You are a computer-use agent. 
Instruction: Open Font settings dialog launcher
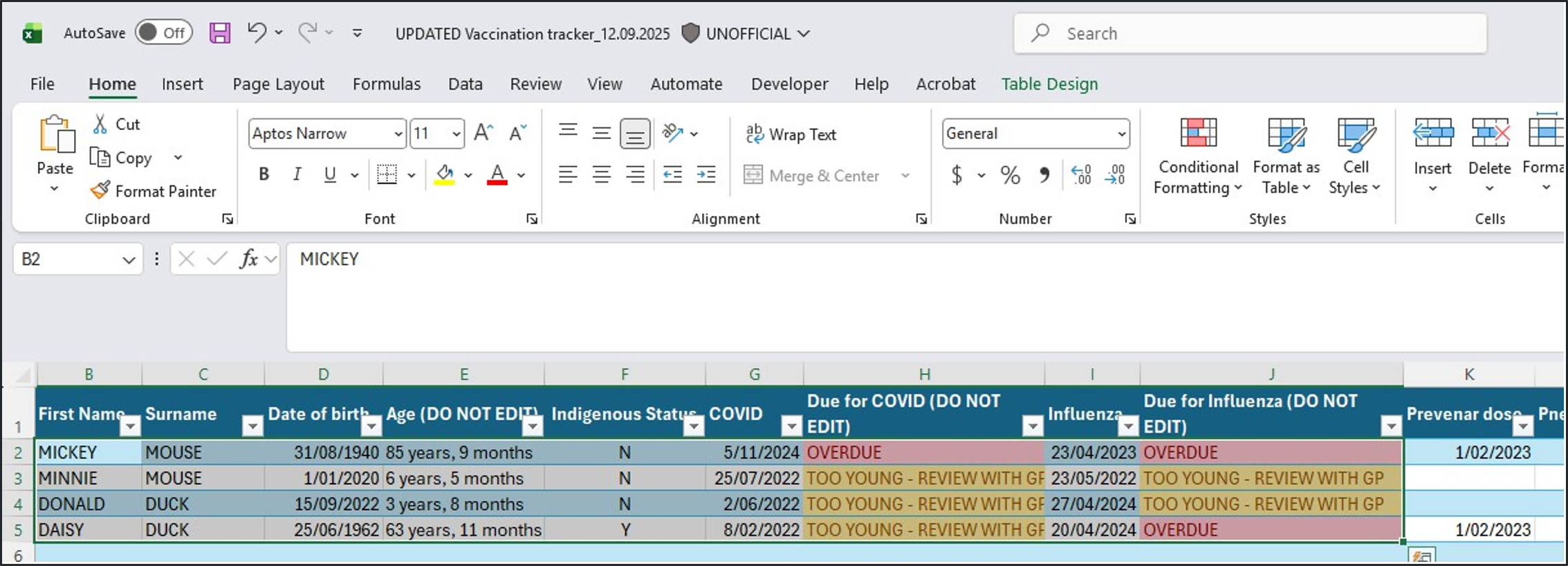pyautogui.click(x=531, y=219)
